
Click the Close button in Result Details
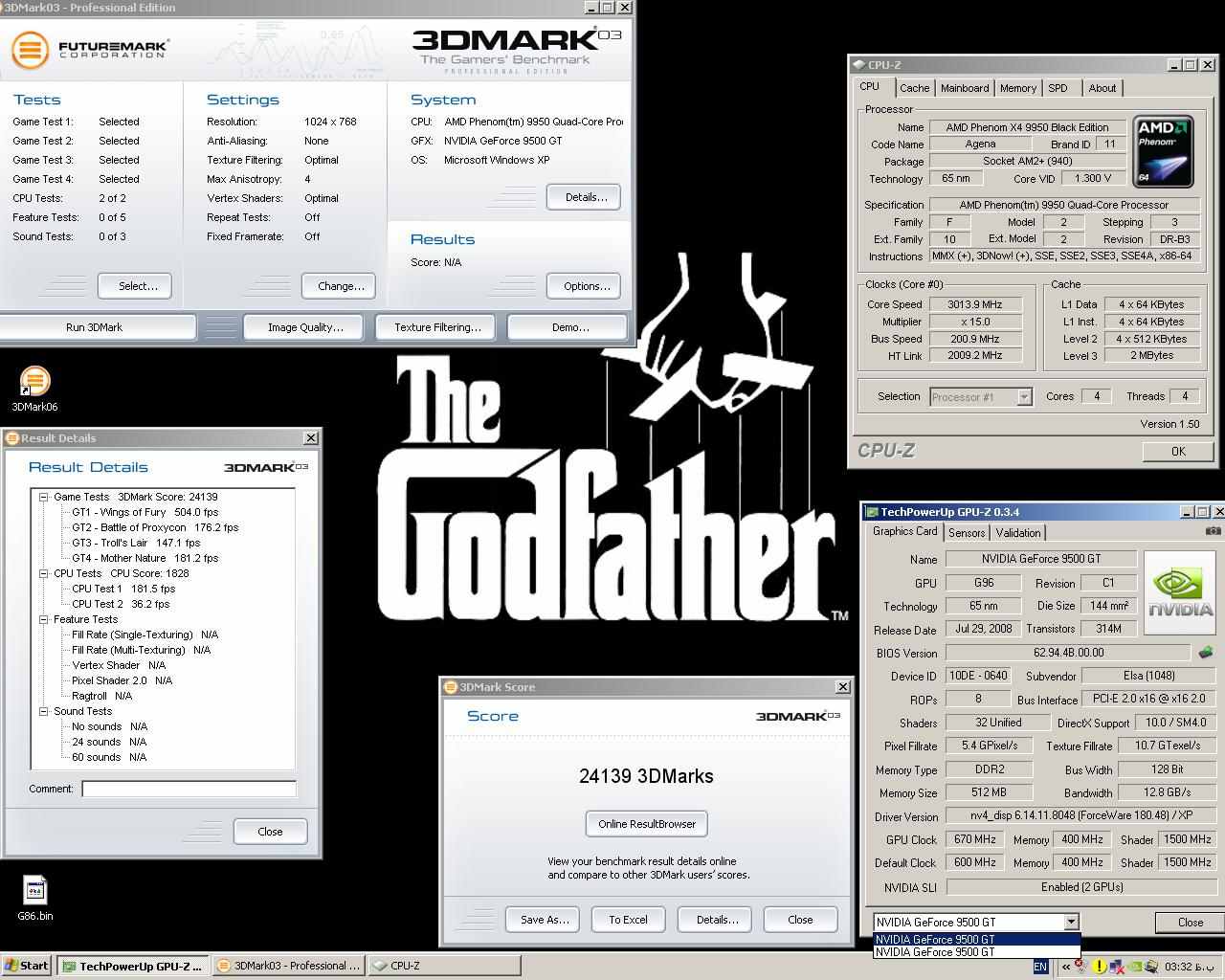[x=270, y=832]
